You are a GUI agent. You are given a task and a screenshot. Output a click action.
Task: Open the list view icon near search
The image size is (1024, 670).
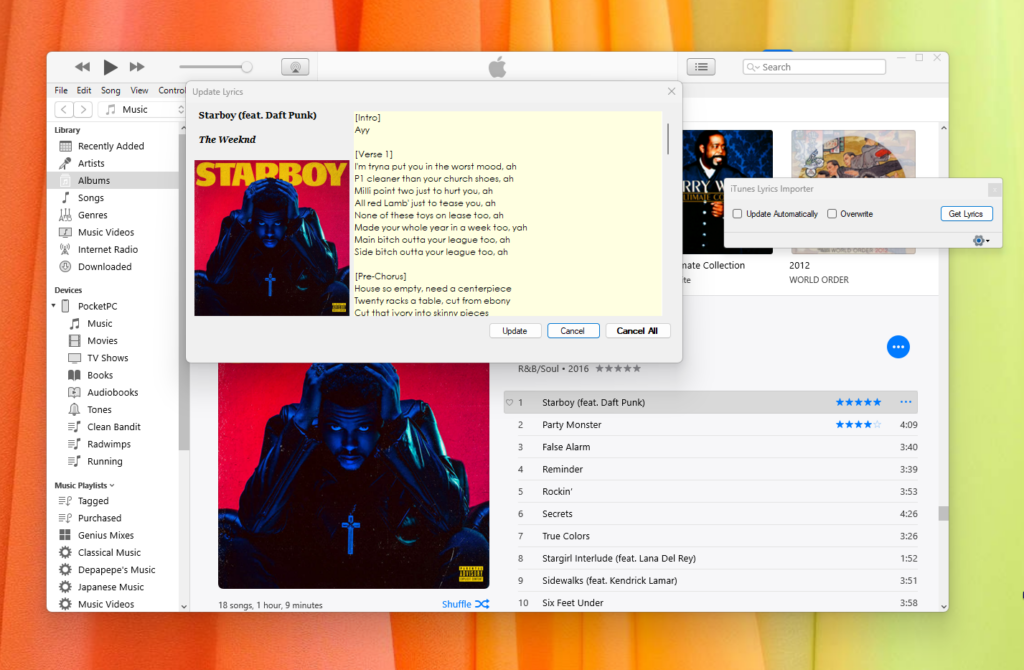701,67
